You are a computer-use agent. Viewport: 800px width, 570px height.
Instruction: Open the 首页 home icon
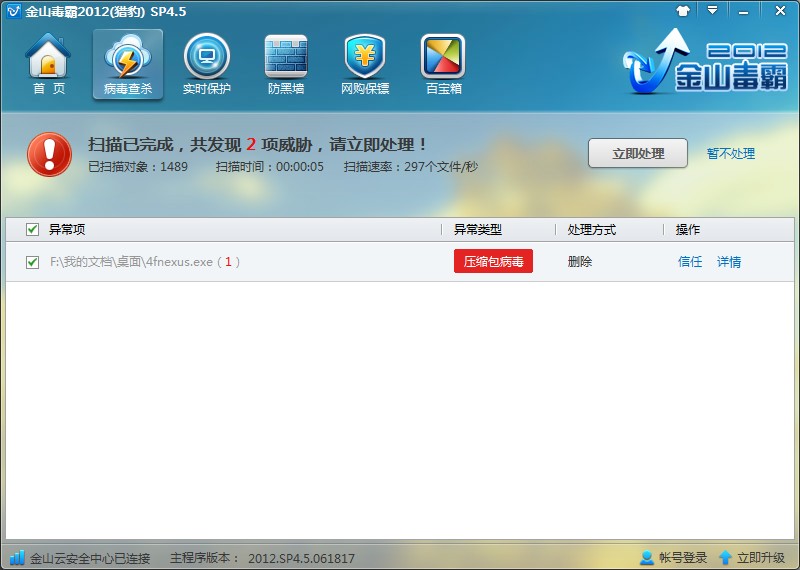[x=48, y=56]
